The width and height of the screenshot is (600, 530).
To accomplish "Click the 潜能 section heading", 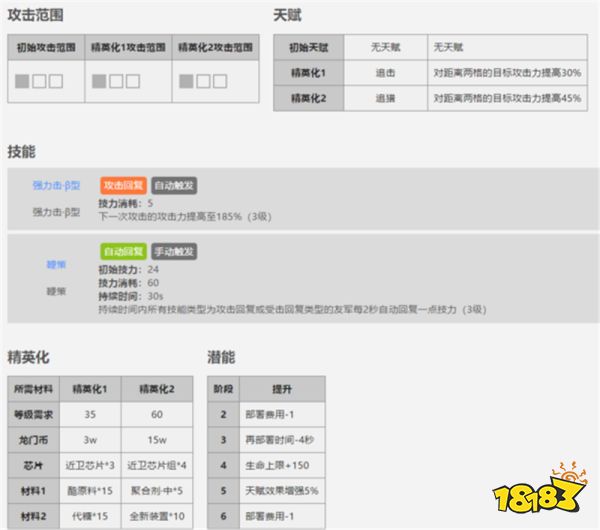I will (x=221, y=356).
